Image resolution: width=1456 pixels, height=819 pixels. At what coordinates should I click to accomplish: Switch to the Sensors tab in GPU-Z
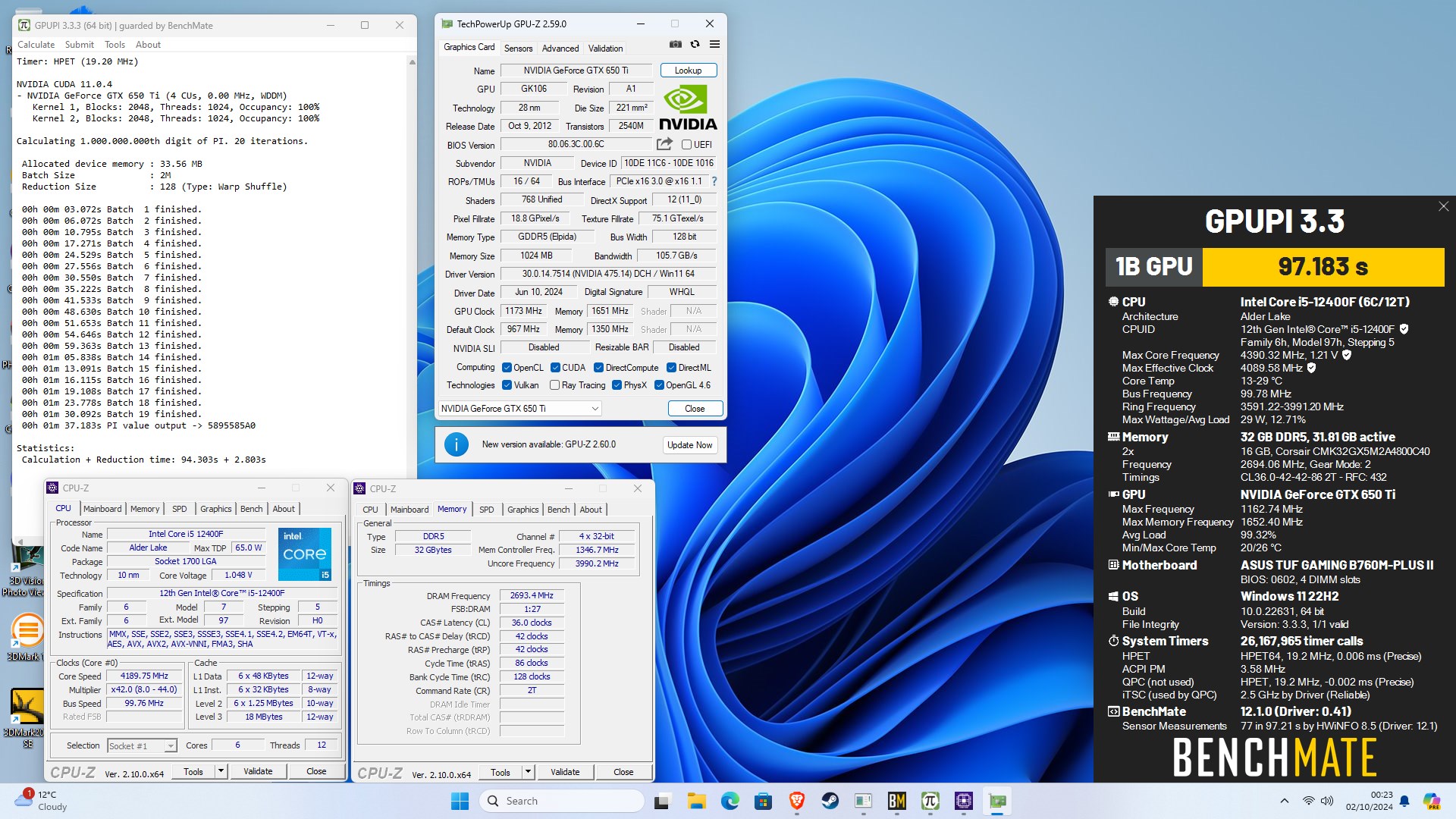tap(519, 49)
